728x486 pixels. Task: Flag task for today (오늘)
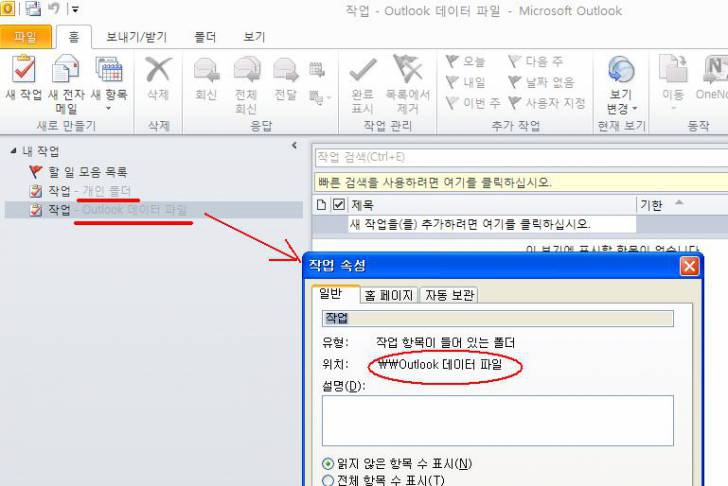click(466, 61)
